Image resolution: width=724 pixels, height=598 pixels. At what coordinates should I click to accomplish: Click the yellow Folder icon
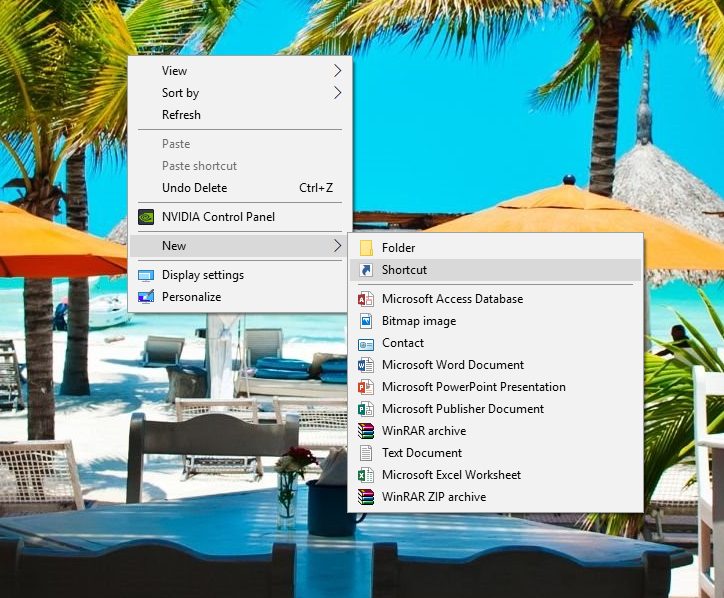coord(366,248)
